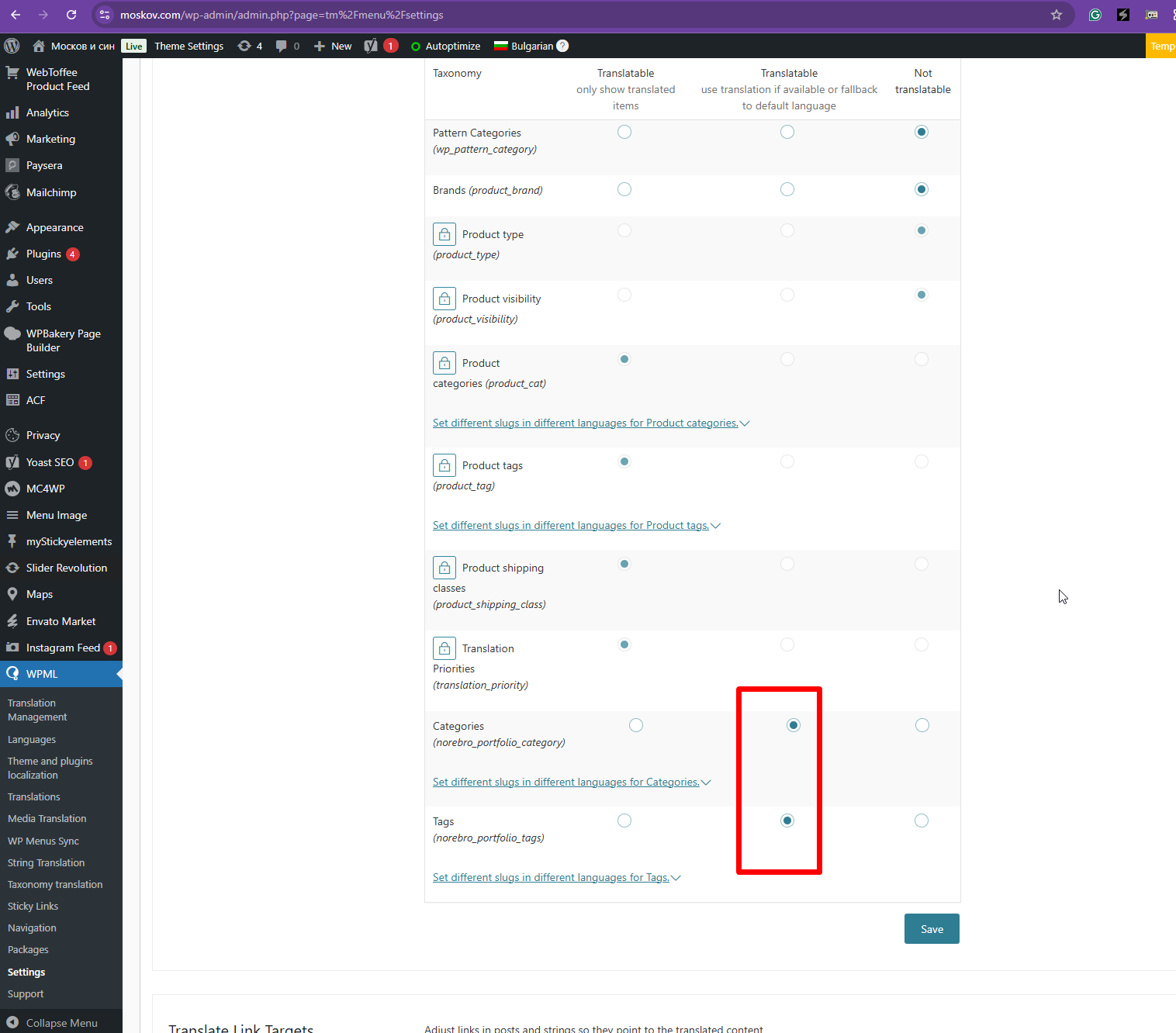The width and height of the screenshot is (1176, 1033).
Task: Open Support under WPML
Action: [26, 993]
